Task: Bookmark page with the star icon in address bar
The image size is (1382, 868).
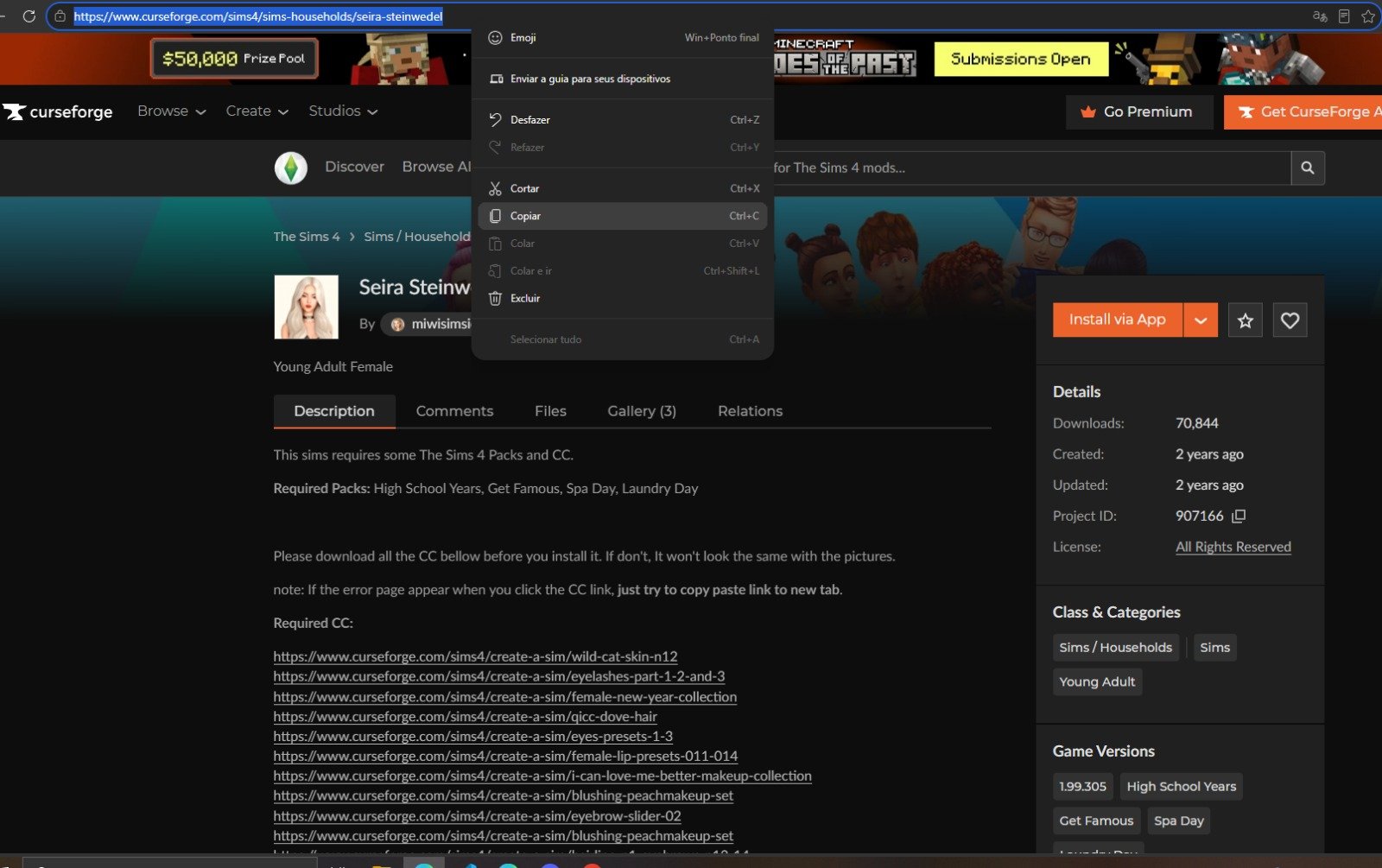Action: click(x=1368, y=16)
